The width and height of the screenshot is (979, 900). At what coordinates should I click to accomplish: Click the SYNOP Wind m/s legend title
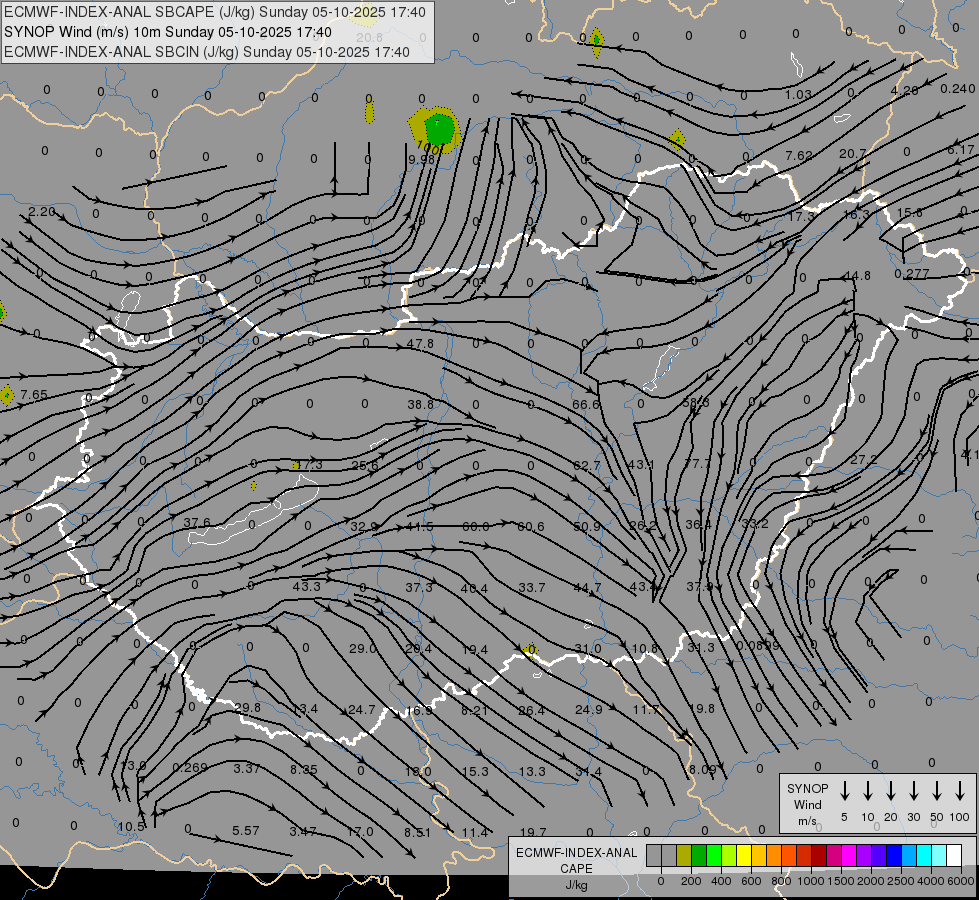tap(807, 804)
